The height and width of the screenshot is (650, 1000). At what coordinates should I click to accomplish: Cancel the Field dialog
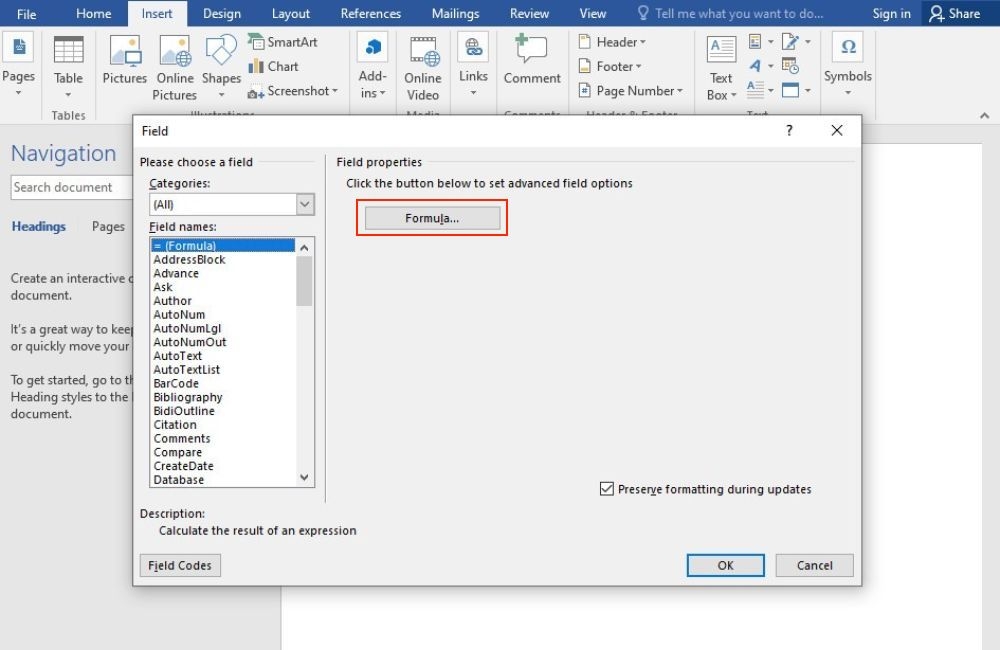point(814,565)
